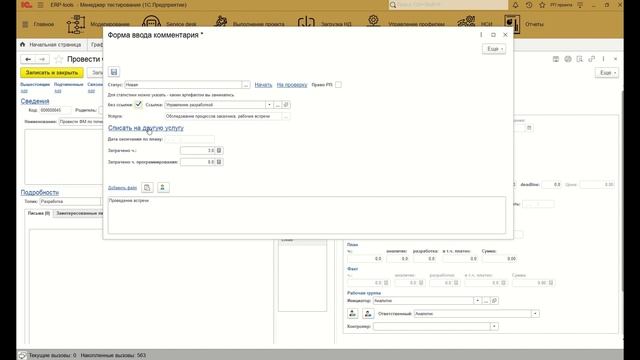The width and height of the screenshot is (640, 360).
Task: Click the Добавить файл link
Action: point(122,188)
